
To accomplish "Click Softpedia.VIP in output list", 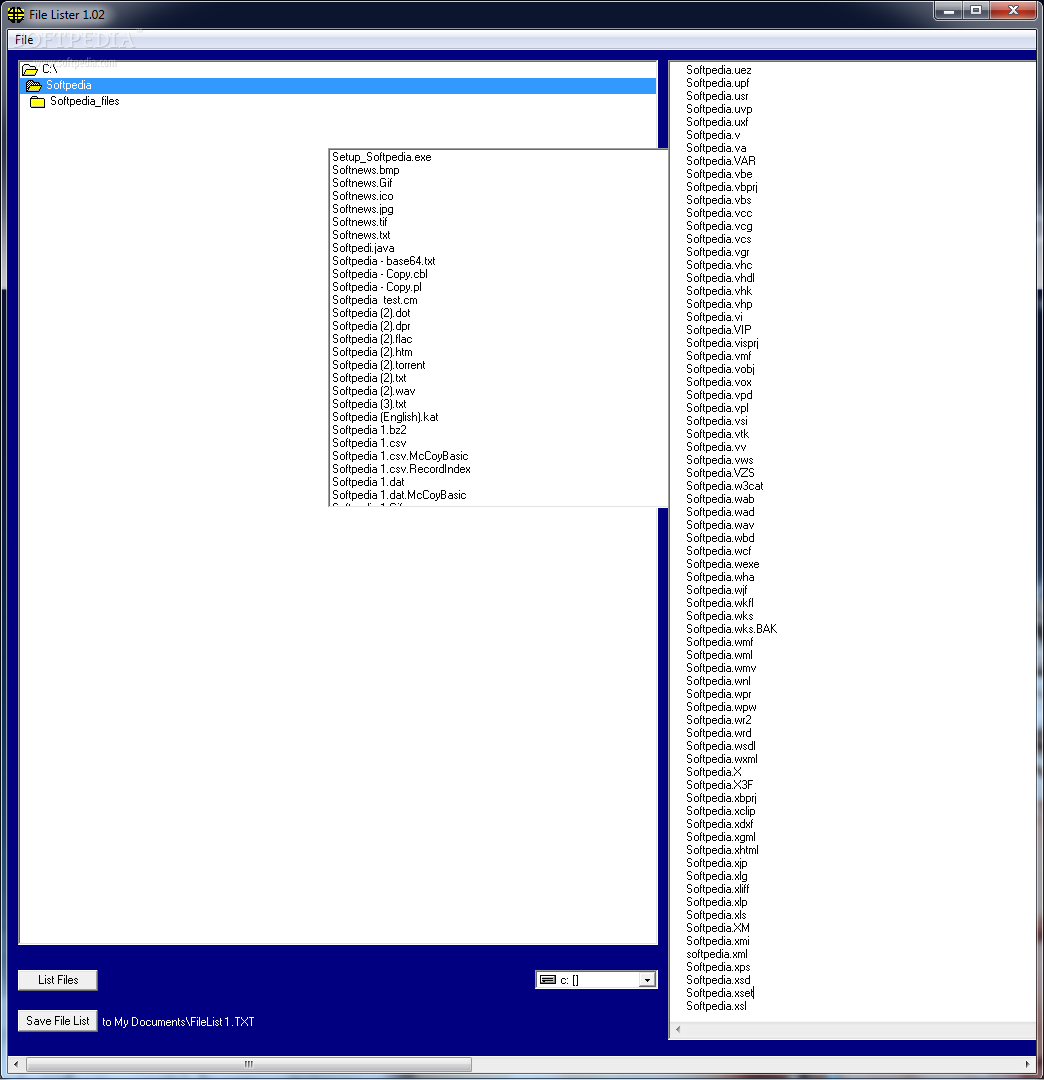I will tap(718, 330).
